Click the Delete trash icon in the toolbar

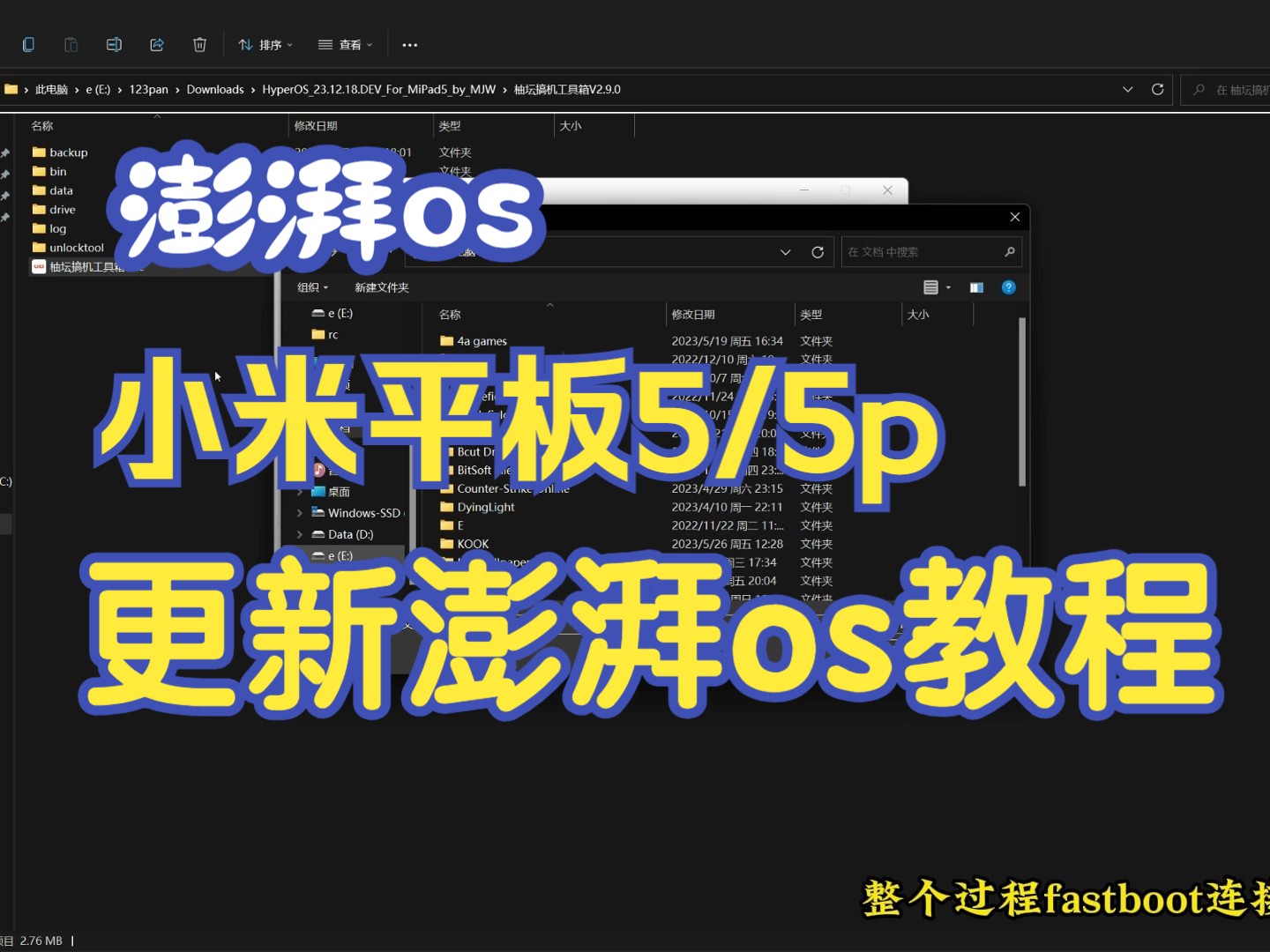[199, 44]
